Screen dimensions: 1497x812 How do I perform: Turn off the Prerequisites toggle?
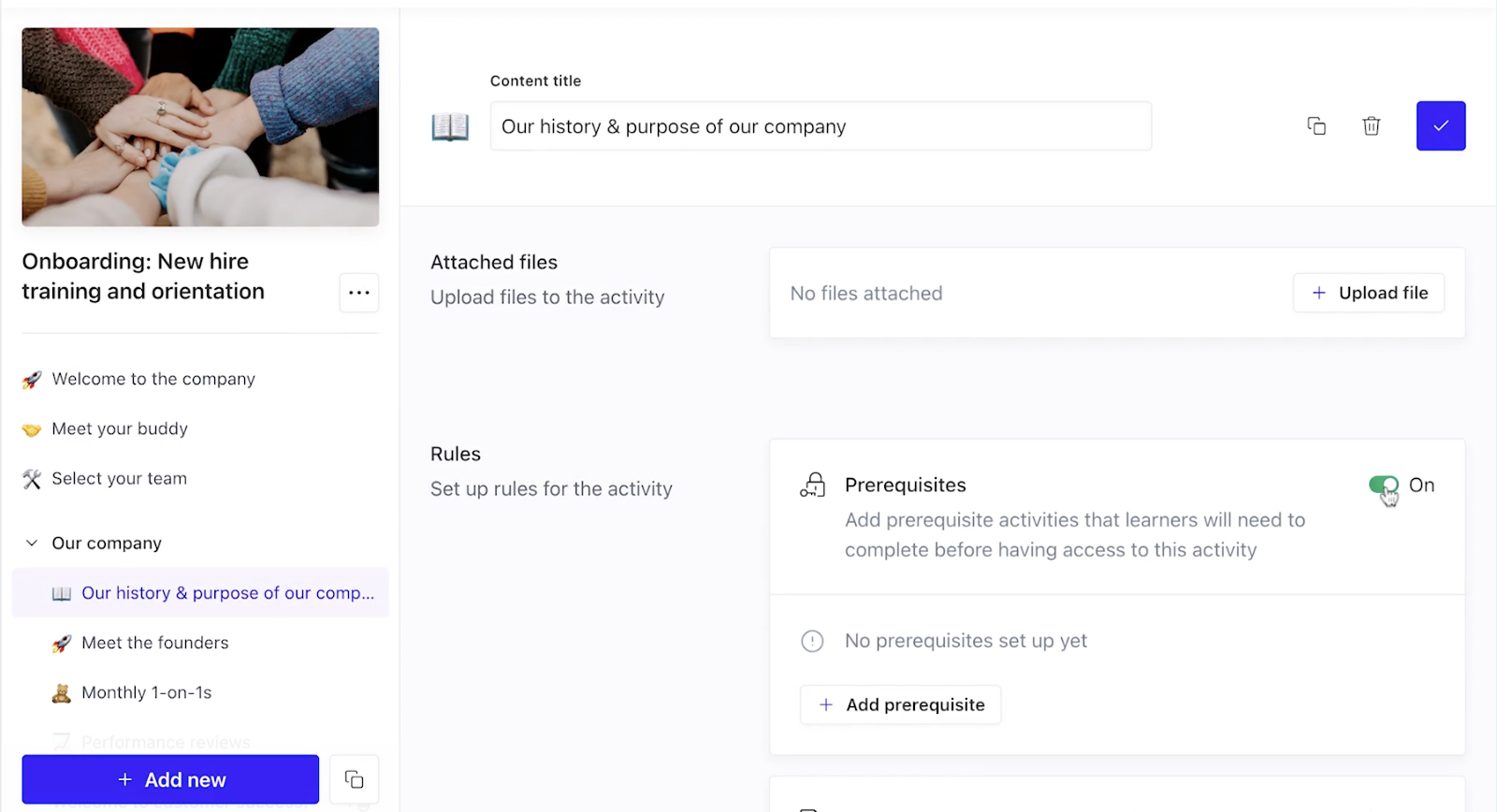(1383, 485)
